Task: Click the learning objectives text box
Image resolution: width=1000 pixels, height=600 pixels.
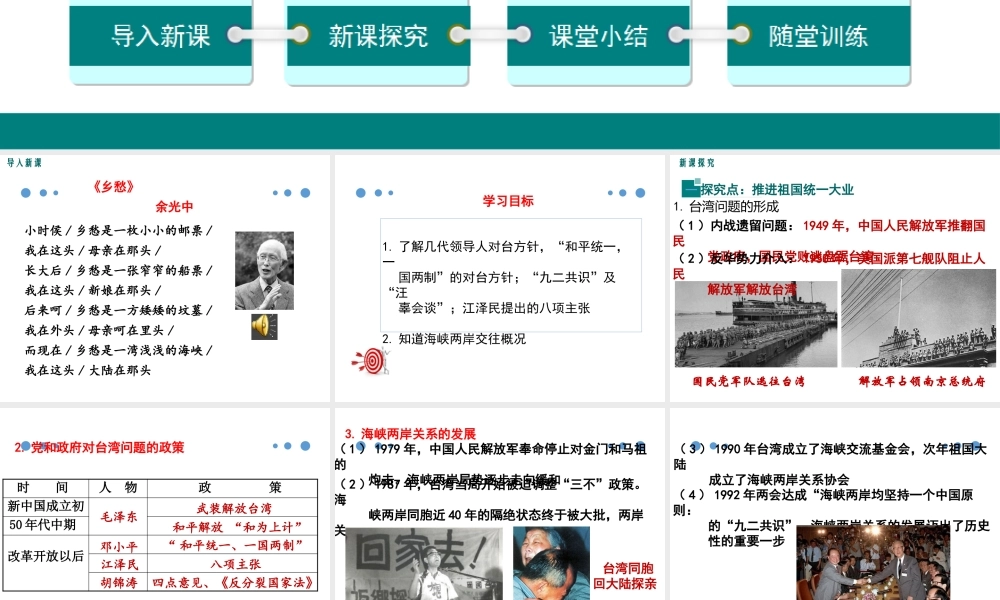Action: [510, 274]
